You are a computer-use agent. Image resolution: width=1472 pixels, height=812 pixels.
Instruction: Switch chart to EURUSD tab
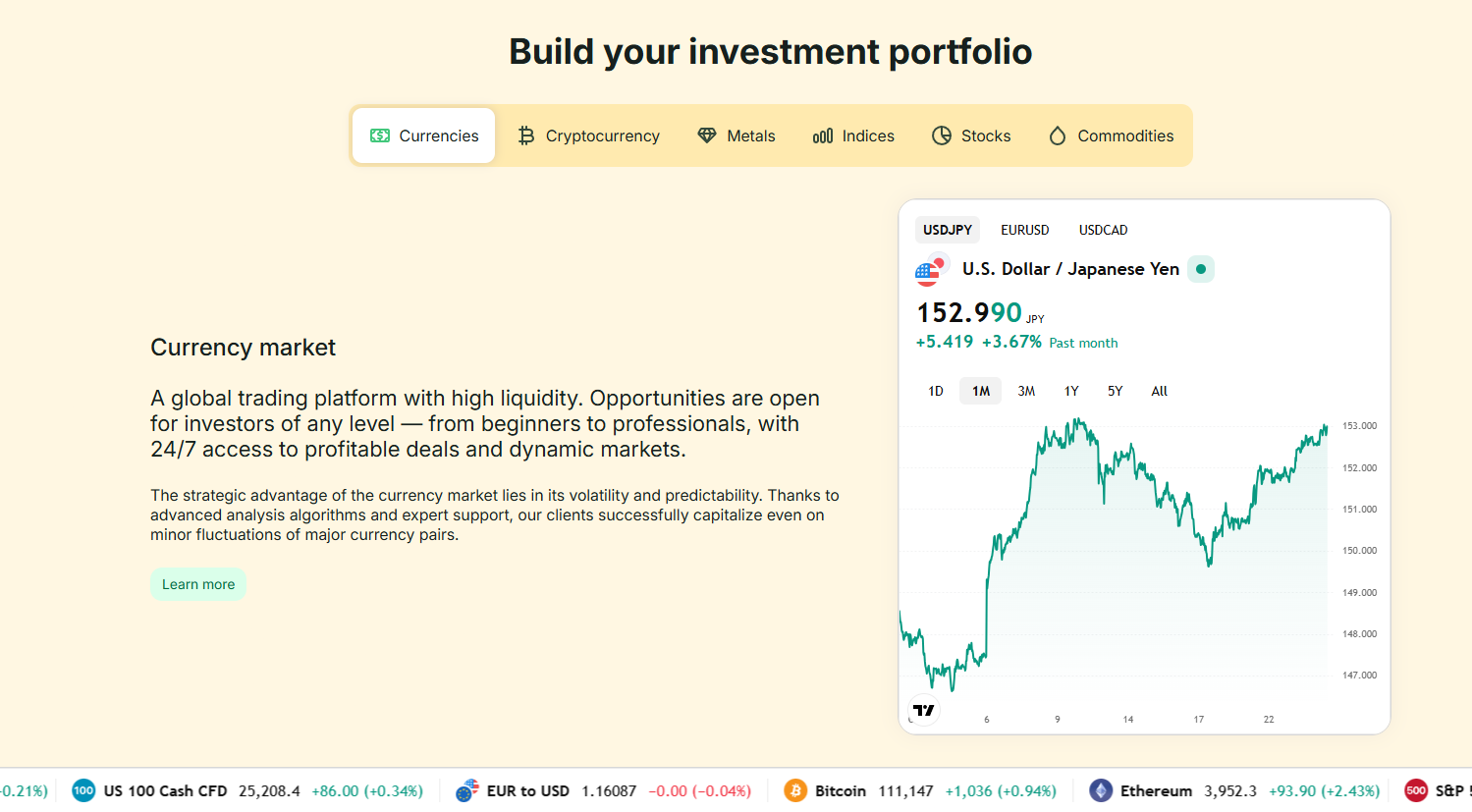pos(1024,230)
